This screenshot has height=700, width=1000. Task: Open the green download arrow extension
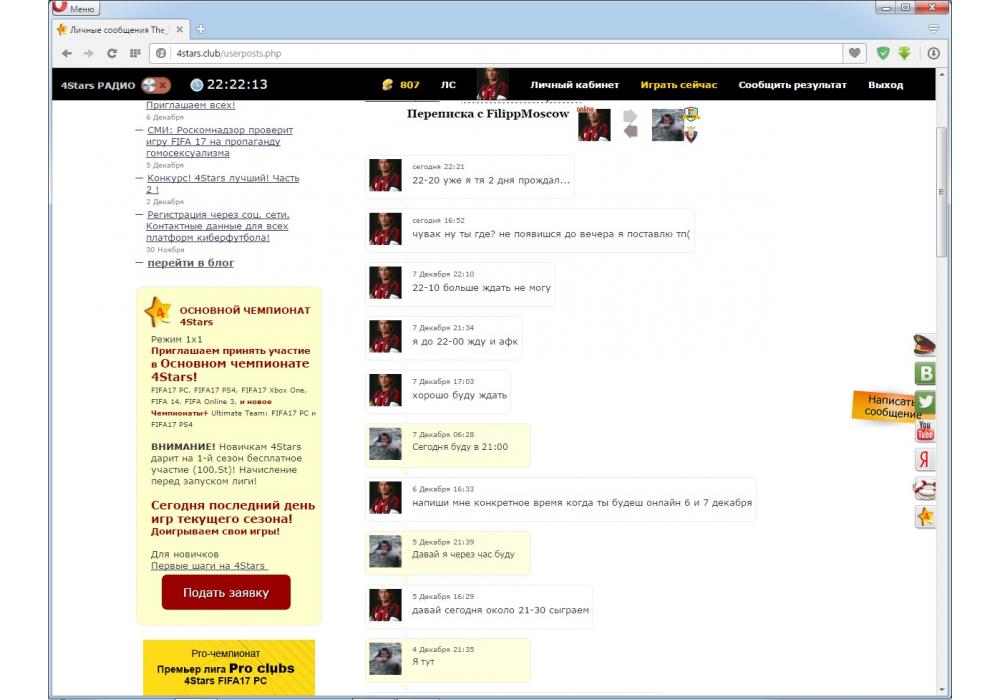tap(904, 54)
